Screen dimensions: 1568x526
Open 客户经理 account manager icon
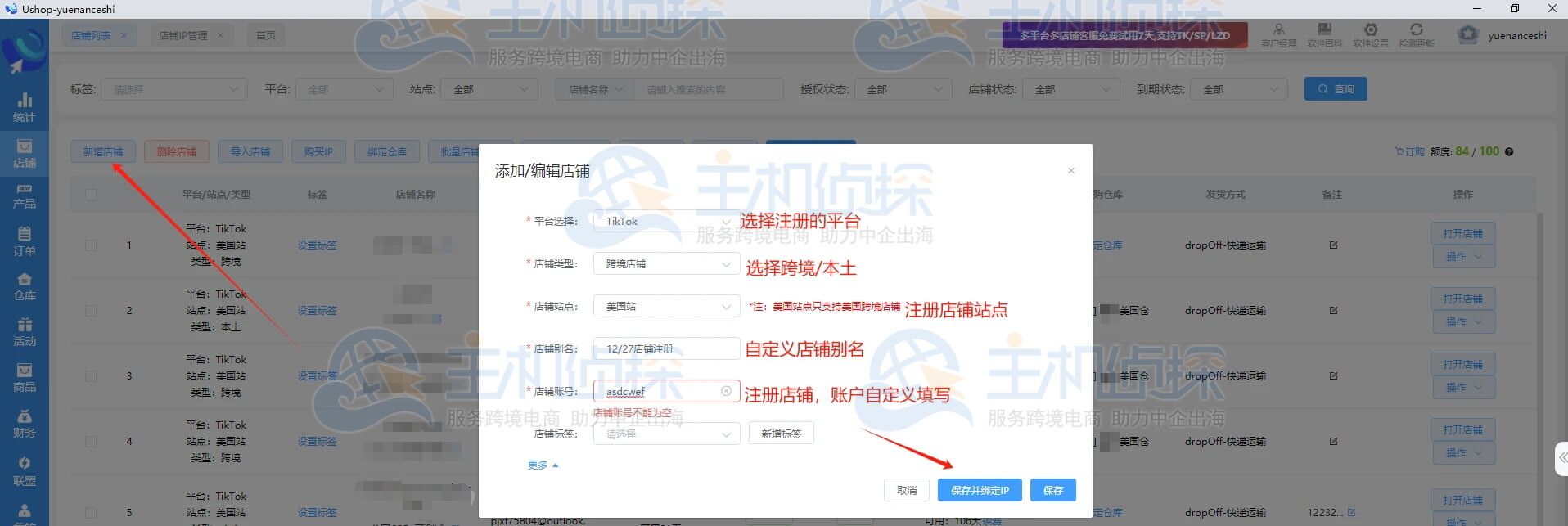tap(1279, 35)
